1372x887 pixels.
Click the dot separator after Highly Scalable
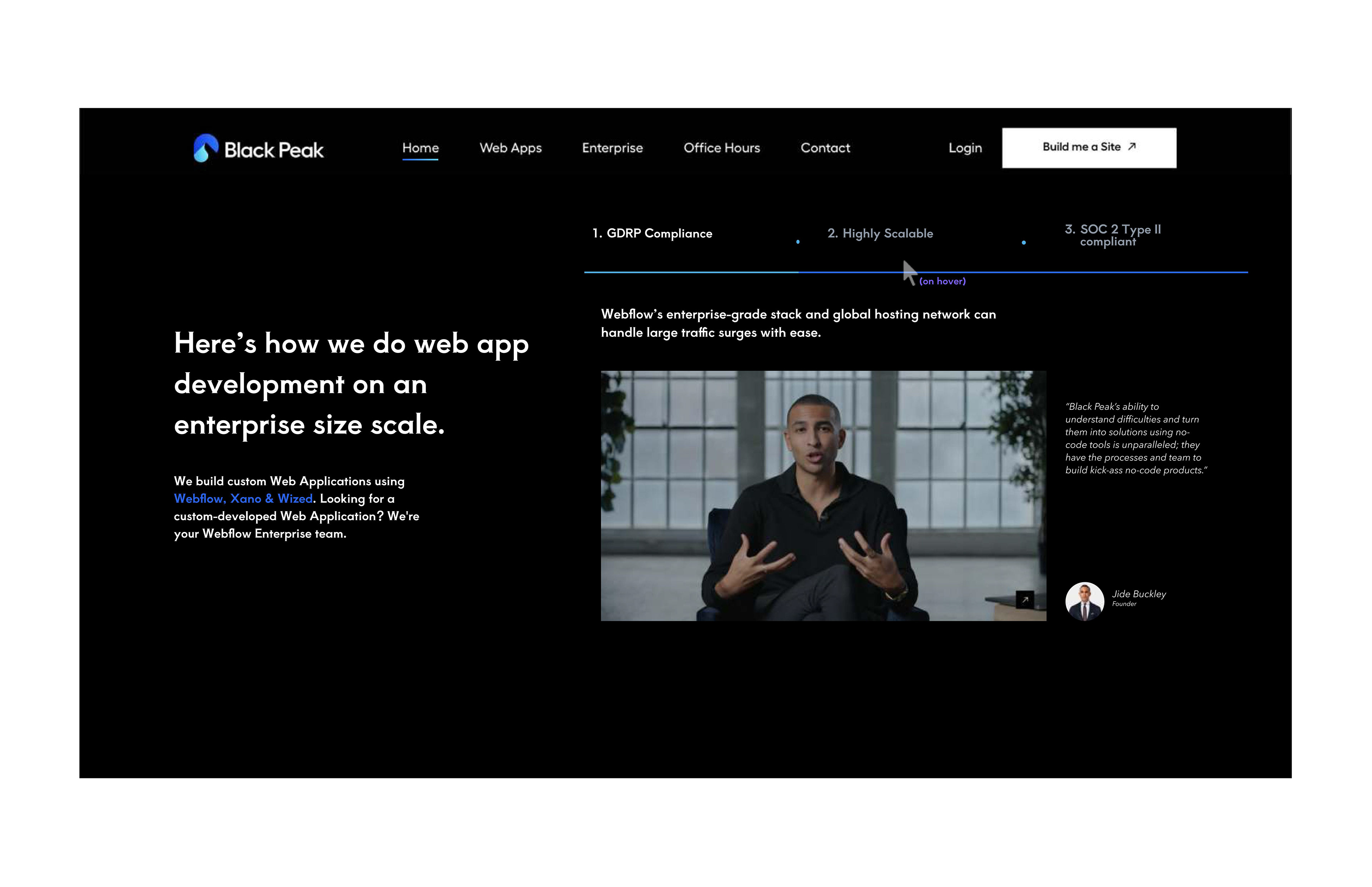[1024, 243]
